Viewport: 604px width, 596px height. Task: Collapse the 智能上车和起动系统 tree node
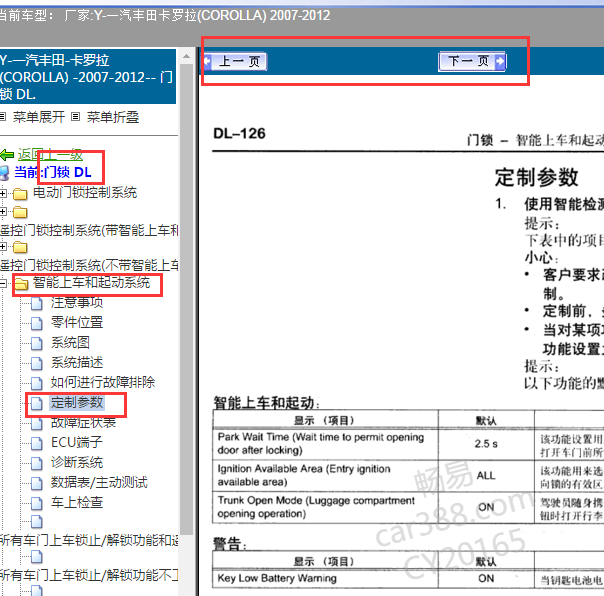point(3,284)
